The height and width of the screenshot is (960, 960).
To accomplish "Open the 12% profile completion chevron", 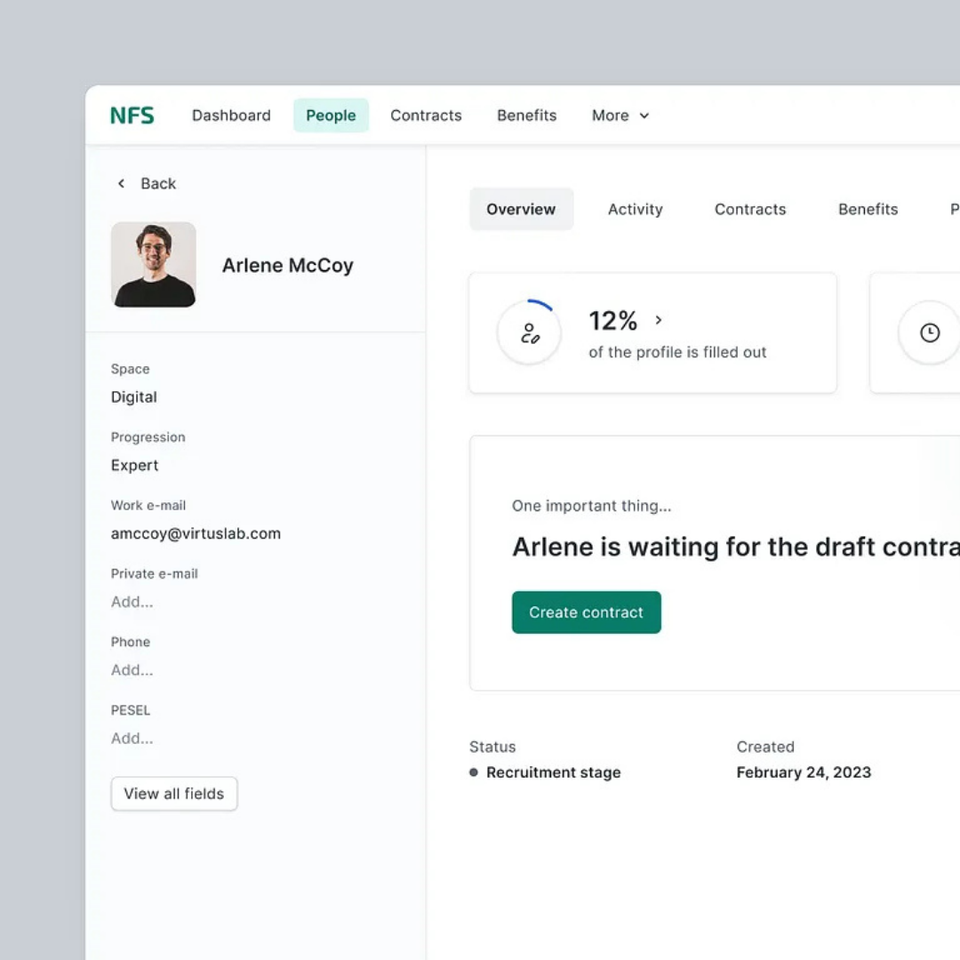I will (658, 320).
